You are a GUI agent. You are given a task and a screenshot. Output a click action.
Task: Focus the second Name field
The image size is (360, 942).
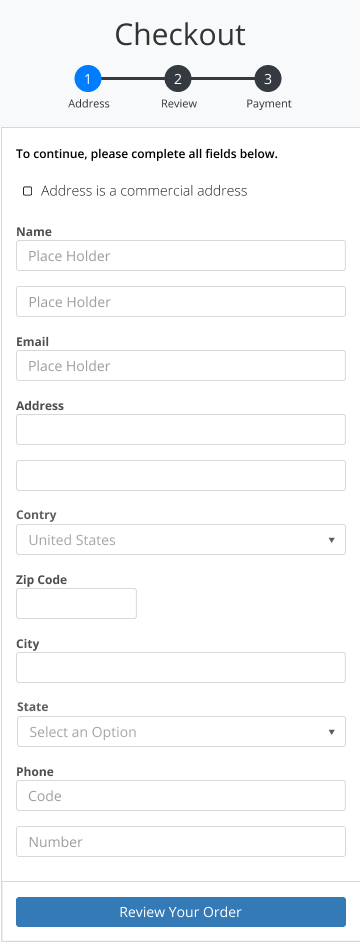(x=181, y=302)
